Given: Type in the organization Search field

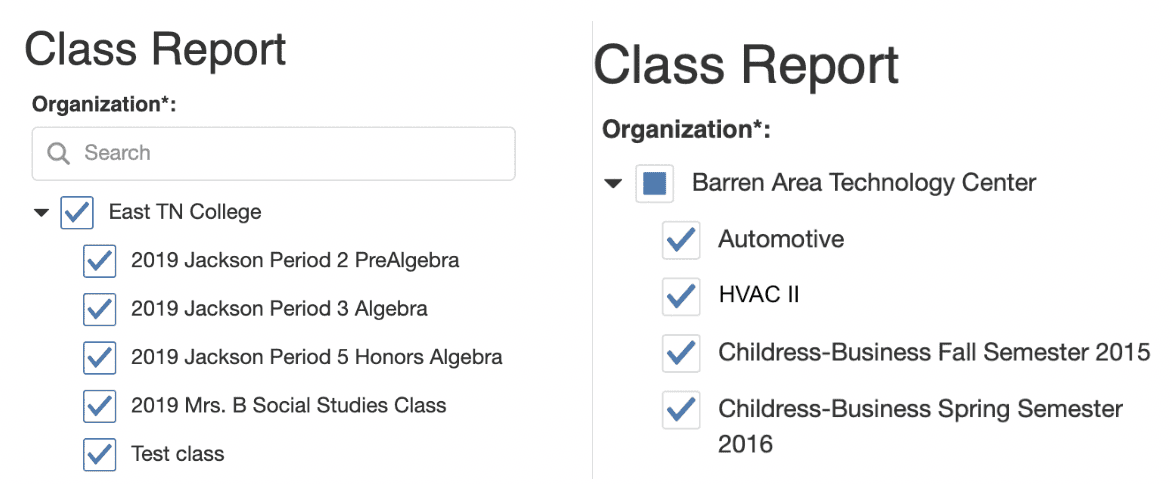Looking at the screenshot, I should click(x=290, y=153).
